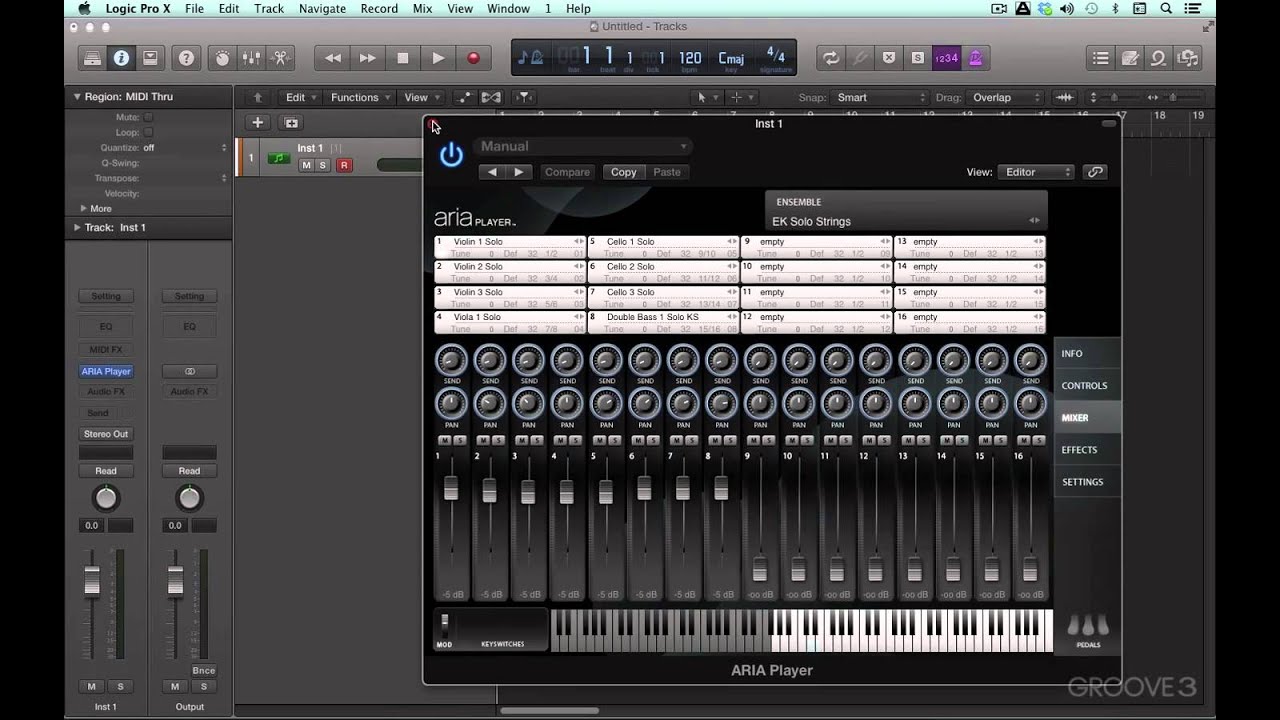Record-enable the Inst 1 track
This screenshot has width=1280, height=720.
tap(344, 165)
